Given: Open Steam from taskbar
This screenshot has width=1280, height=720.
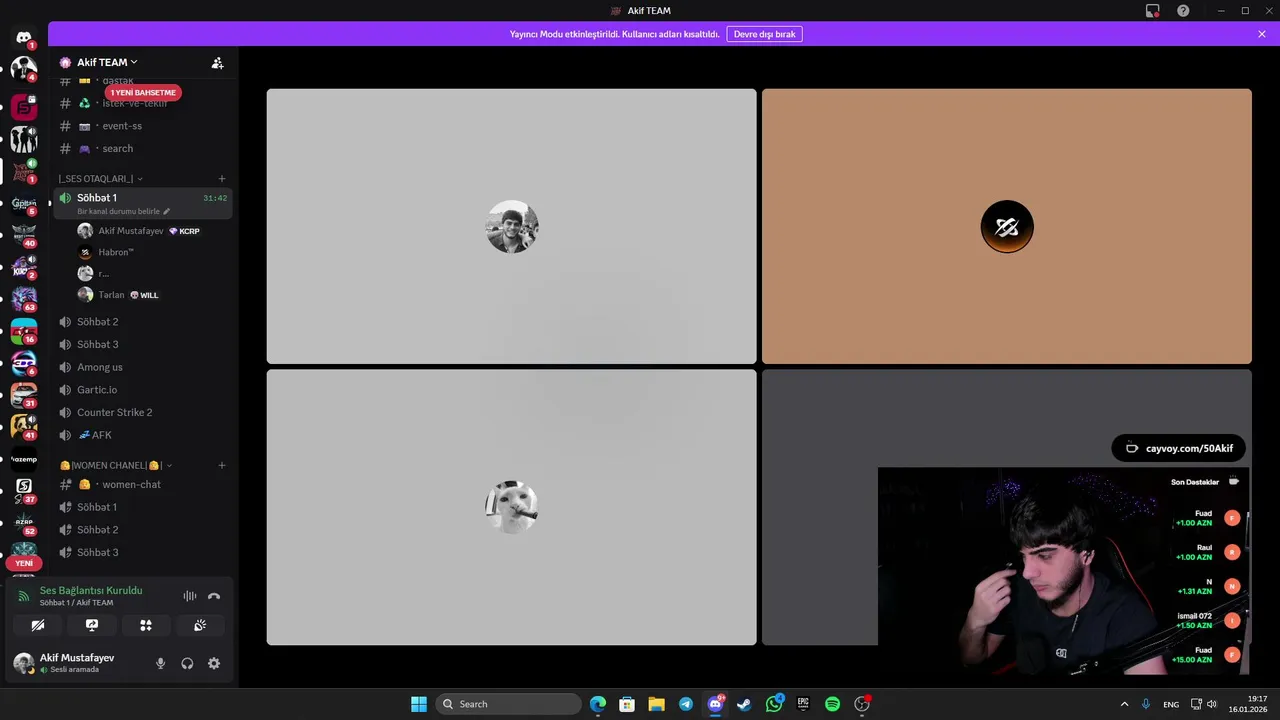Looking at the screenshot, I should tap(744, 704).
